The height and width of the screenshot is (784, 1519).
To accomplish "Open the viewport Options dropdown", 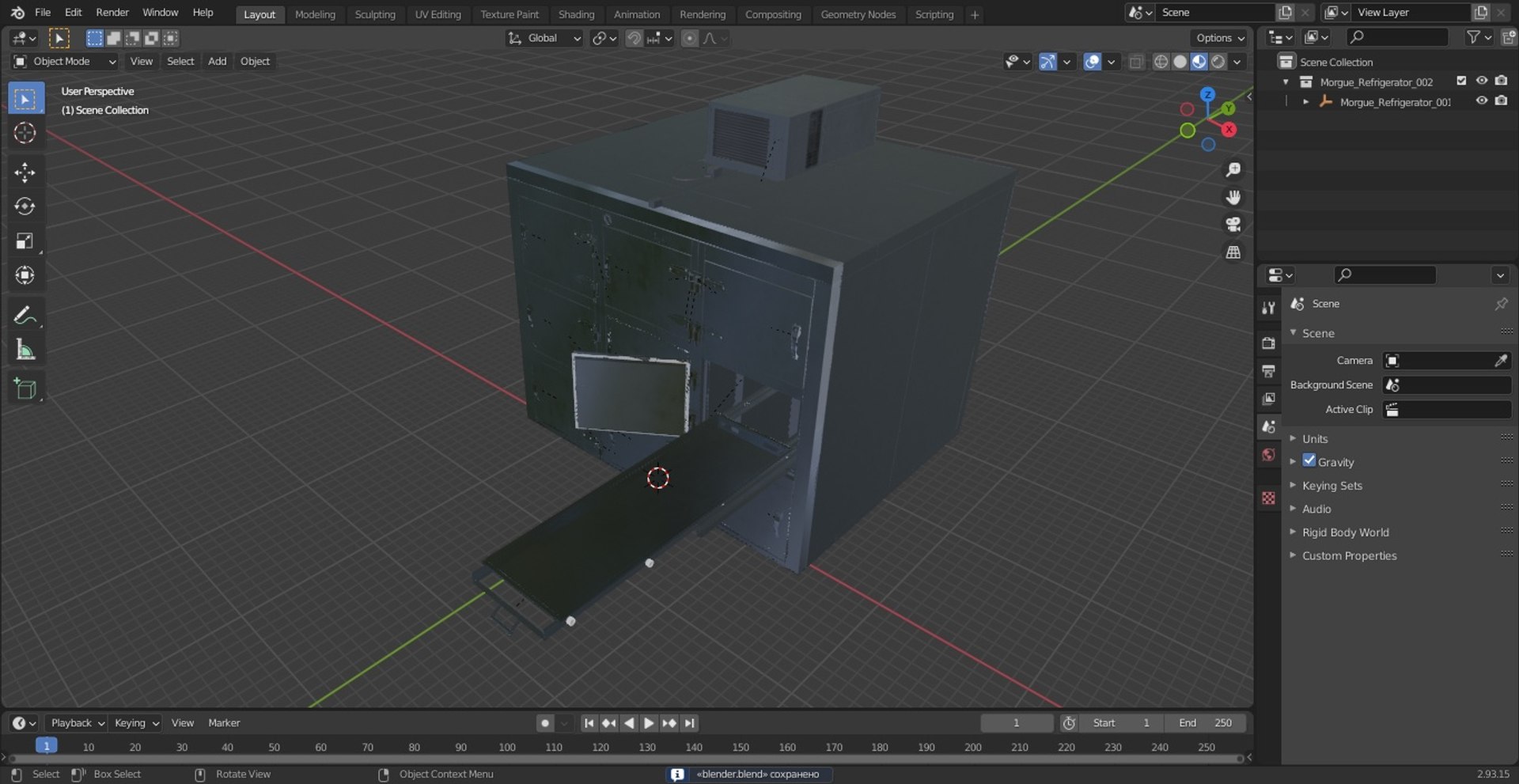I will pyautogui.click(x=1219, y=38).
